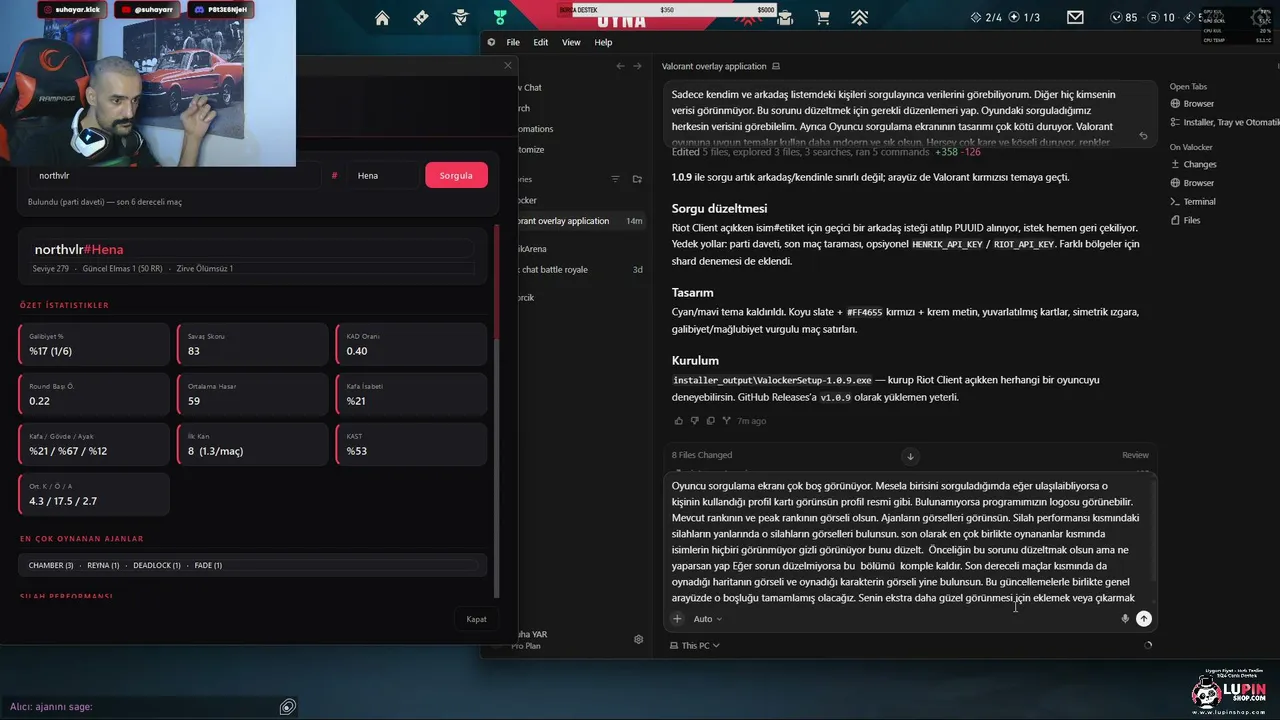Click the REYNA (1) agent entry

coord(103,565)
